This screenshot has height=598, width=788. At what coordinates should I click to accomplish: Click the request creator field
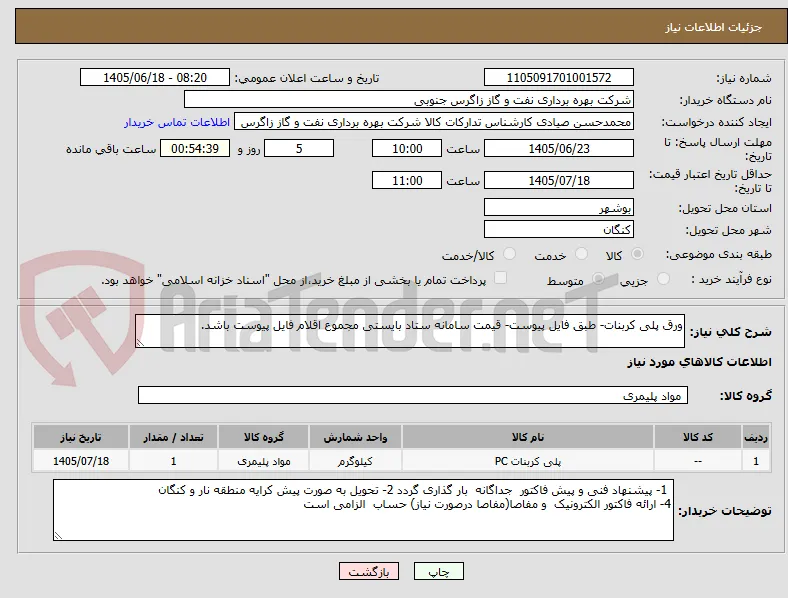[x=434, y=122]
